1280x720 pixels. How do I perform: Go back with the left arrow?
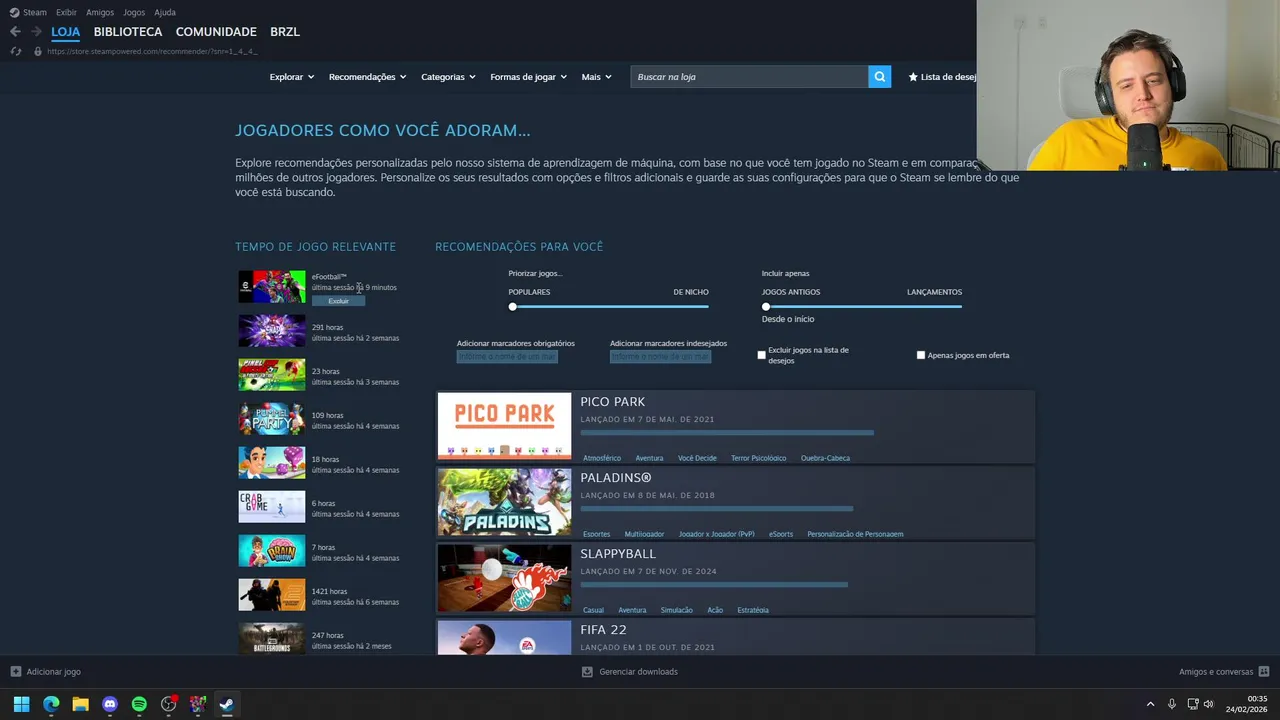(15, 32)
